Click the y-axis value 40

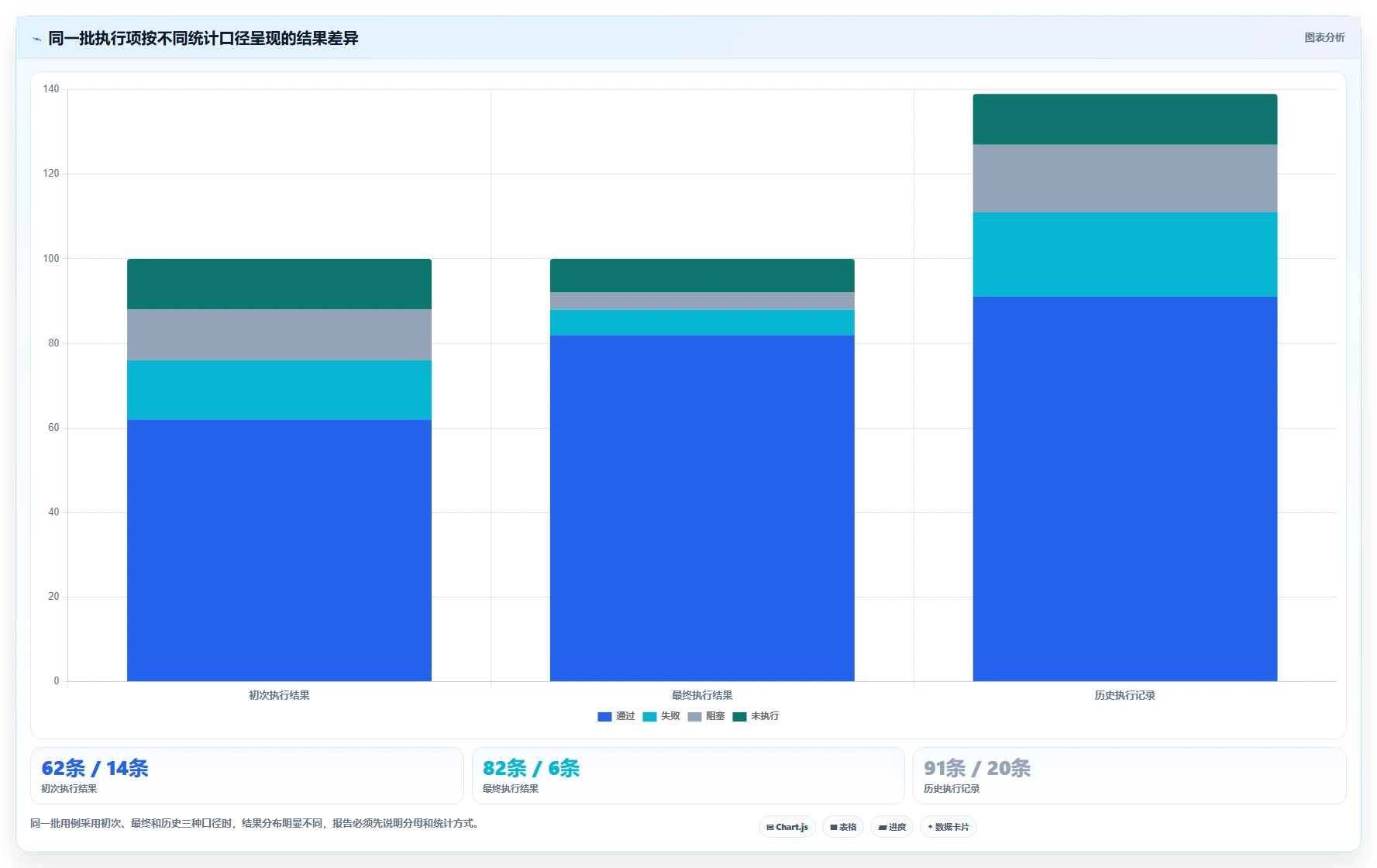pyautogui.click(x=53, y=511)
